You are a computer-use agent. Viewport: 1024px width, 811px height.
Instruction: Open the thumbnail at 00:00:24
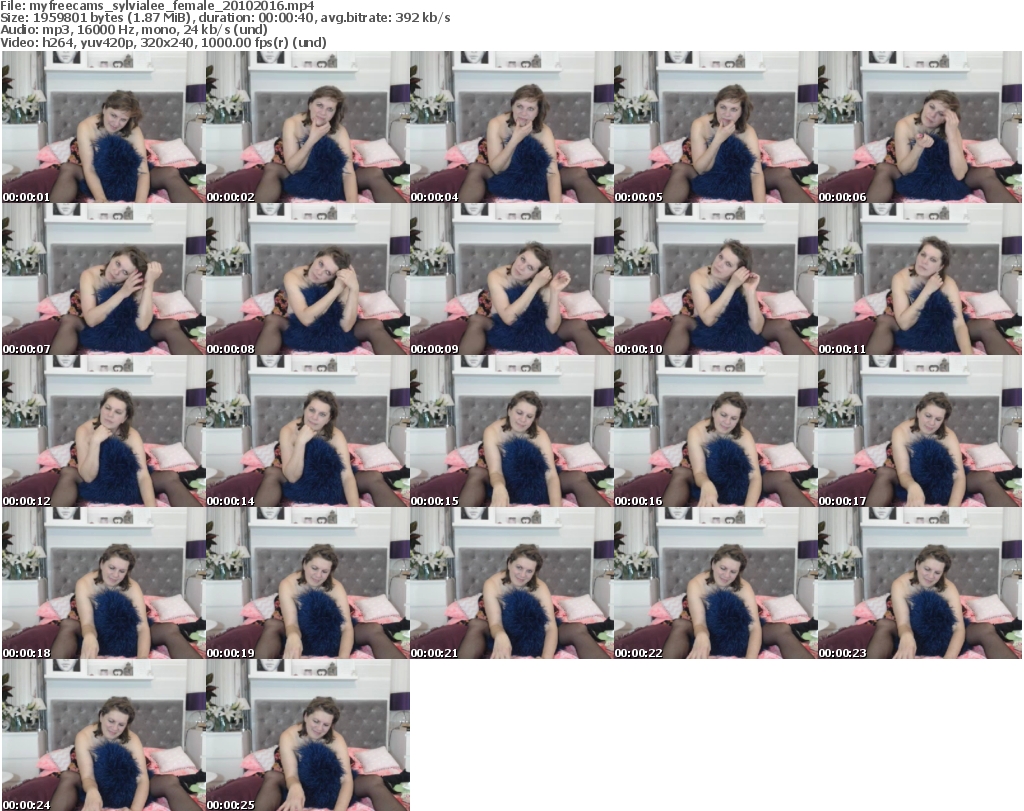click(x=104, y=735)
